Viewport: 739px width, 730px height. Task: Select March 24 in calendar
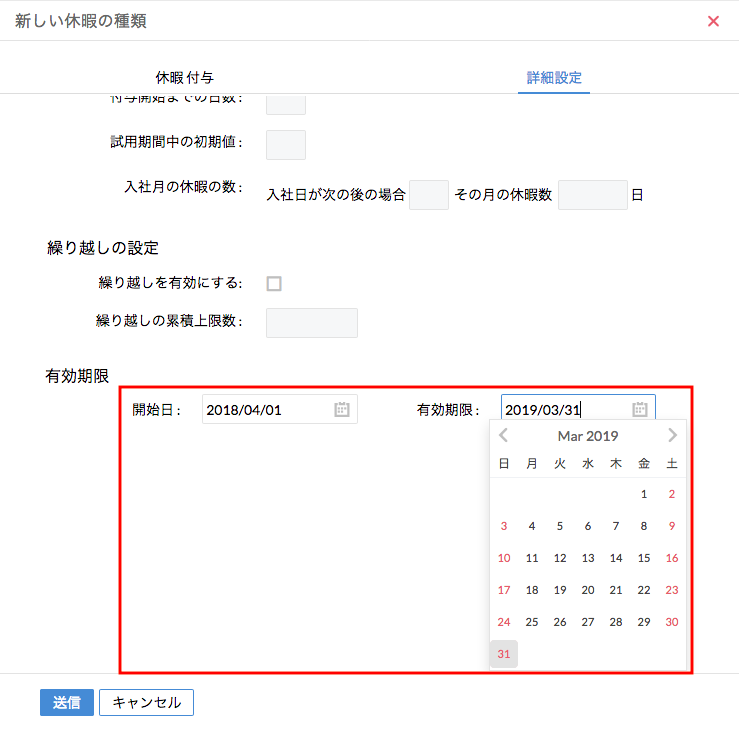point(504,622)
